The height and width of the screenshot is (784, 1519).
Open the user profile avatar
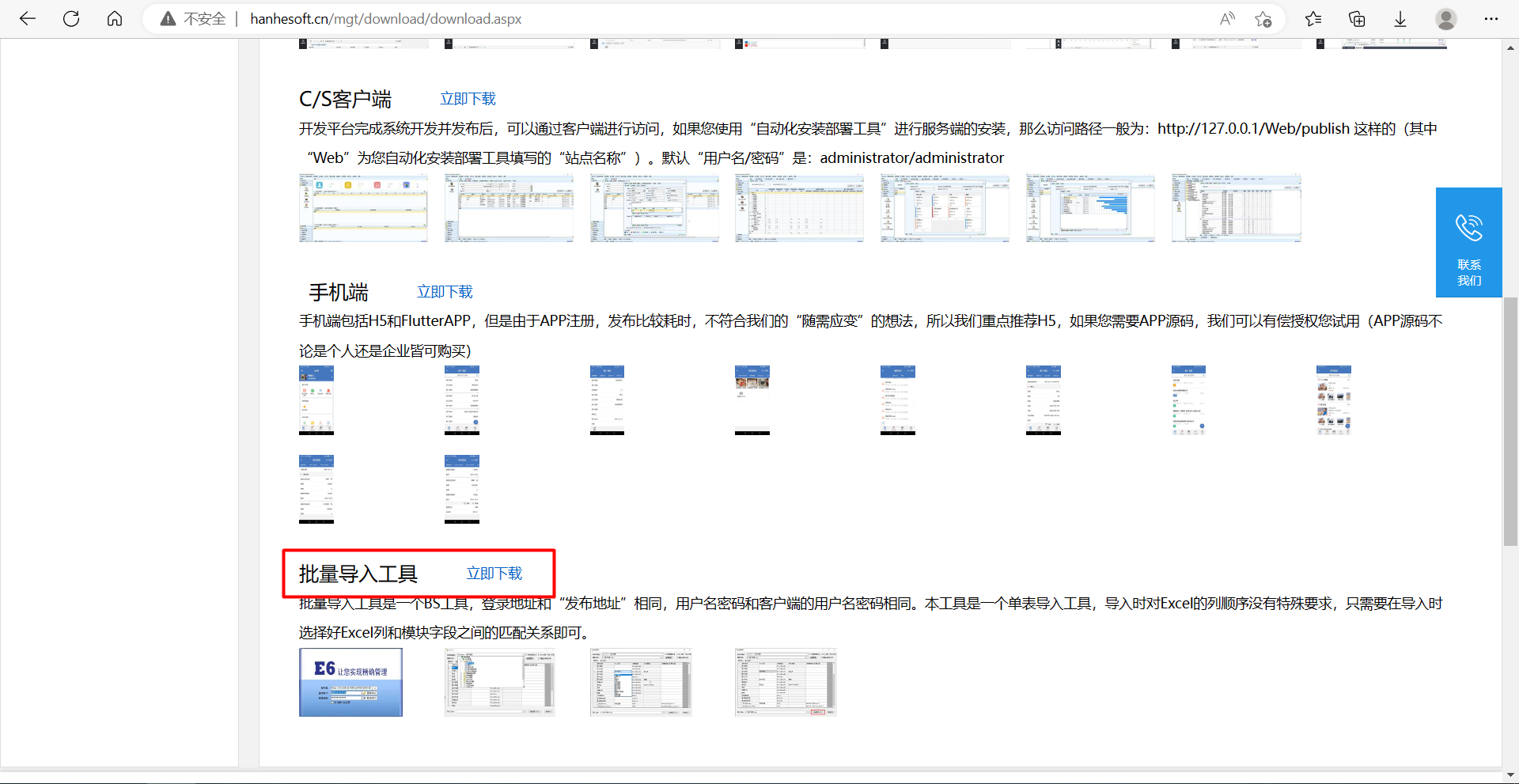click(1446, 19)
